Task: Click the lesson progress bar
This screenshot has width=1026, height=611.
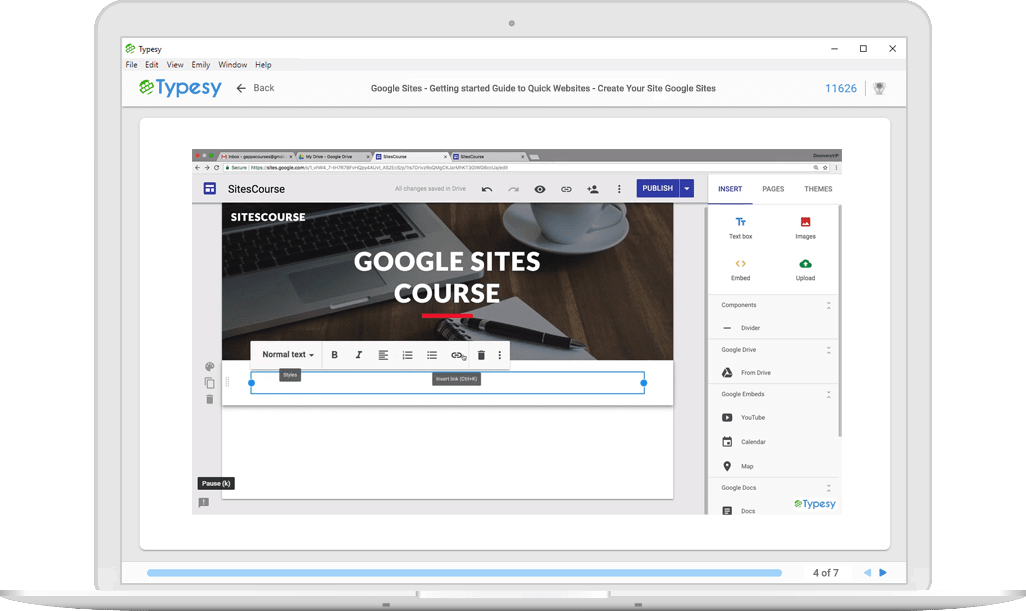Action: click(x=464, y=573)
